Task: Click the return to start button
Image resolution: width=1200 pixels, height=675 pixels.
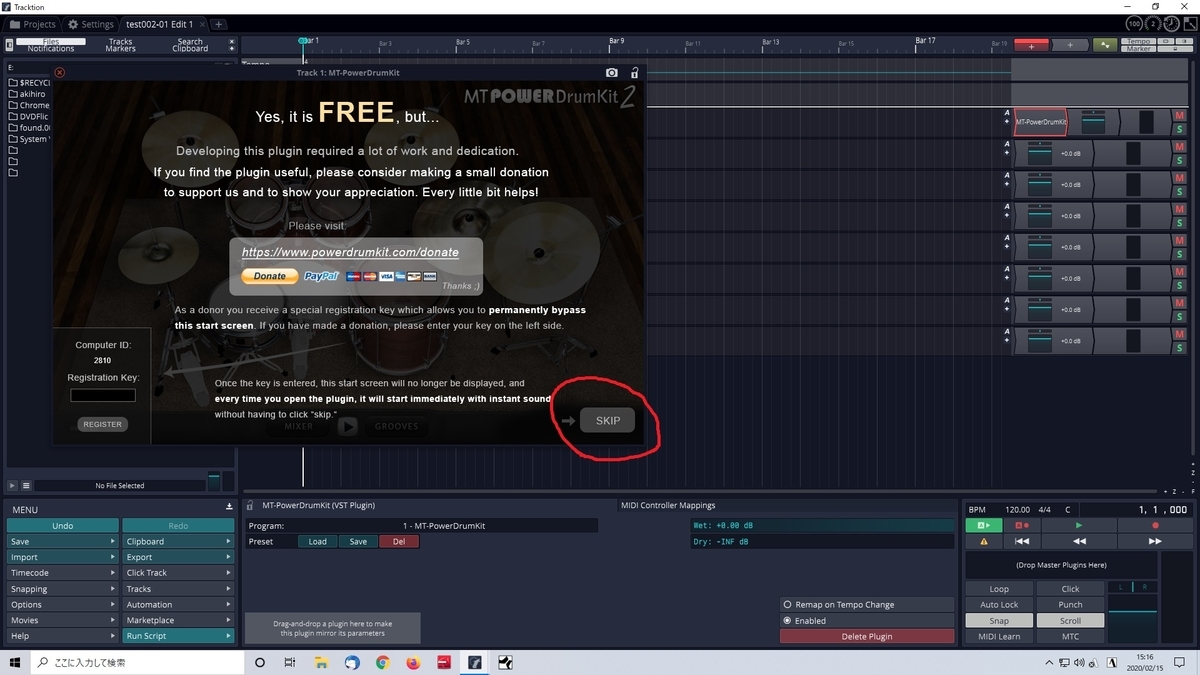Action: coord(1022,541)
